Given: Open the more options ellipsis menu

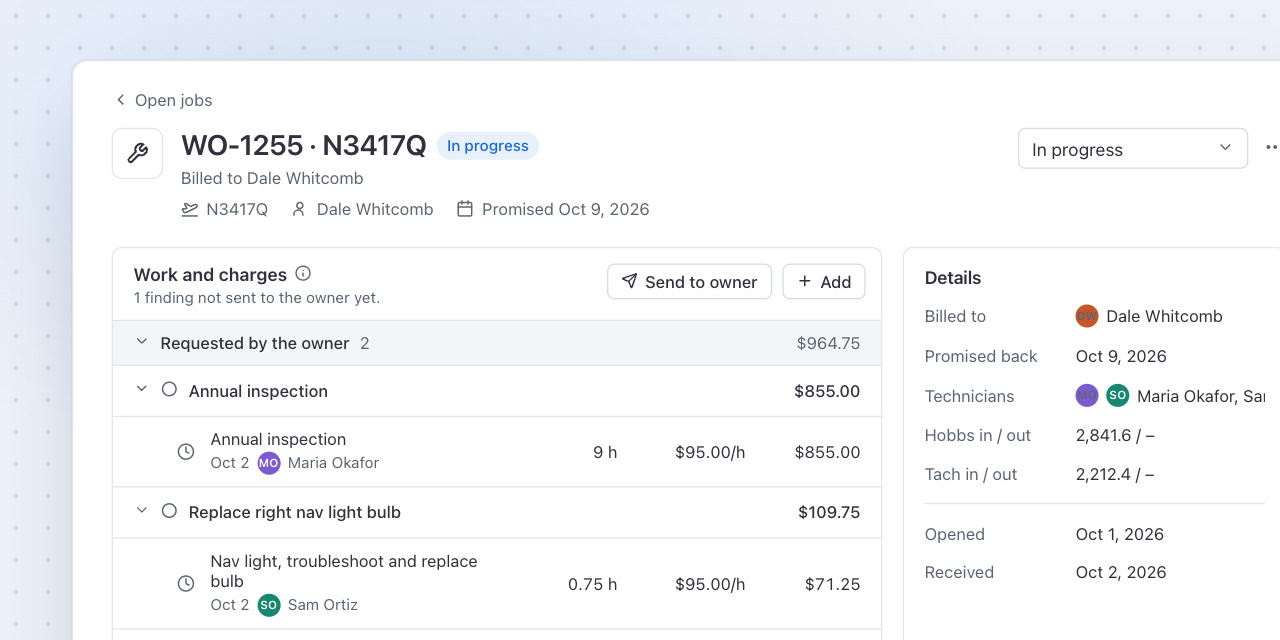Looking at the screenshot, I should pos(1272,148).
